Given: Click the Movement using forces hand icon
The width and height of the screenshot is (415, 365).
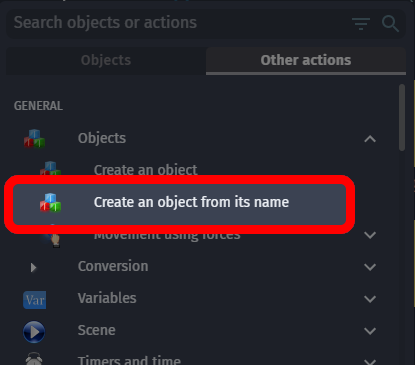Looking at the screenshot, I should (53, 238).
